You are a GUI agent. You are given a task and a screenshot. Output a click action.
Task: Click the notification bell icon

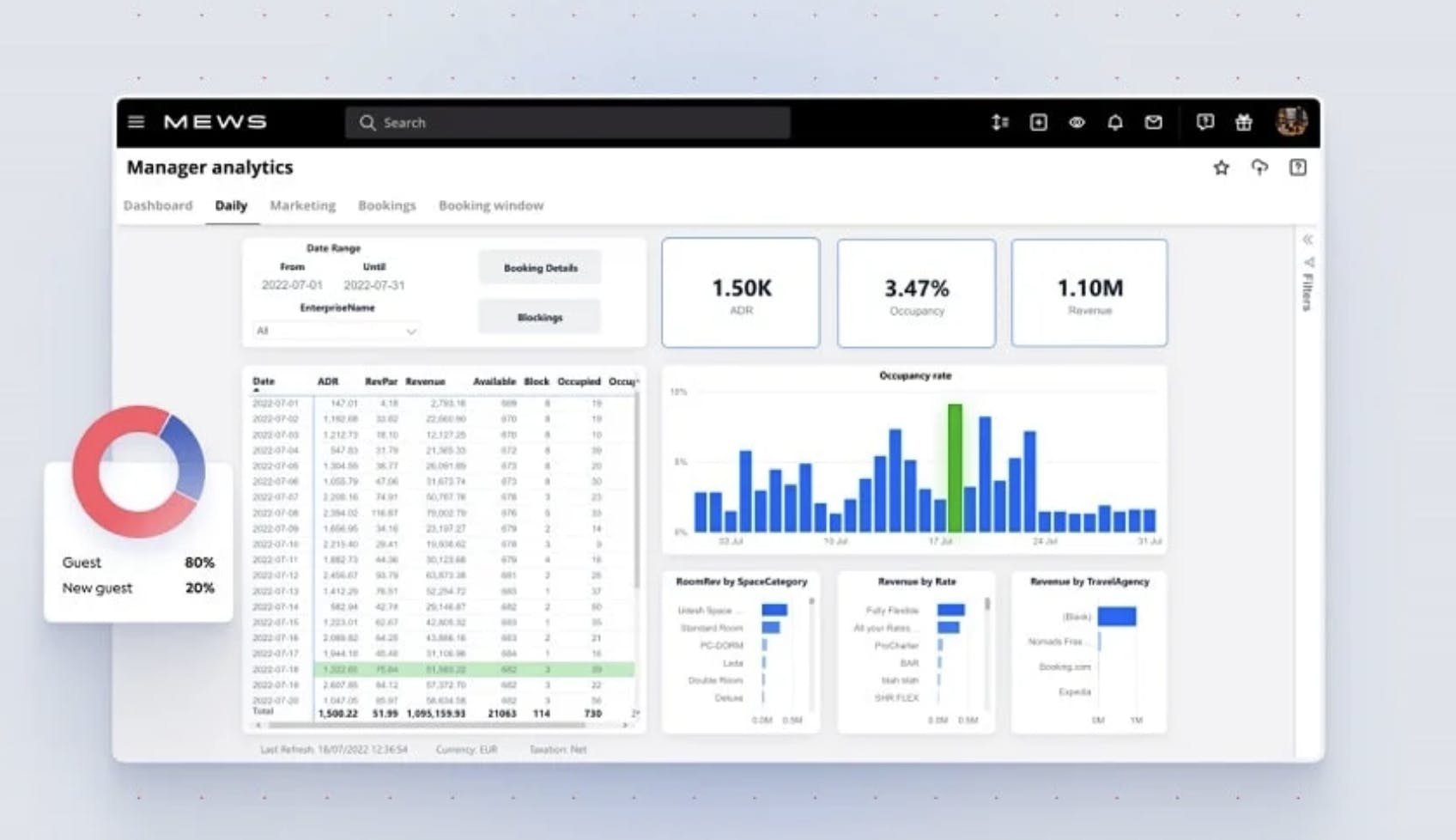[x=1114, y=123]
